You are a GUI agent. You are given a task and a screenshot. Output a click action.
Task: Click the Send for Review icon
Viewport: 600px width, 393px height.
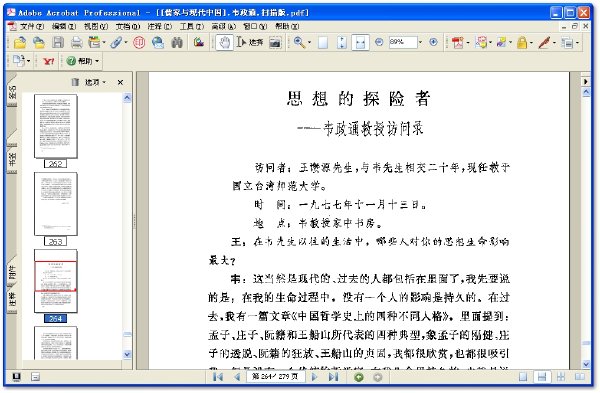(501, 42)
